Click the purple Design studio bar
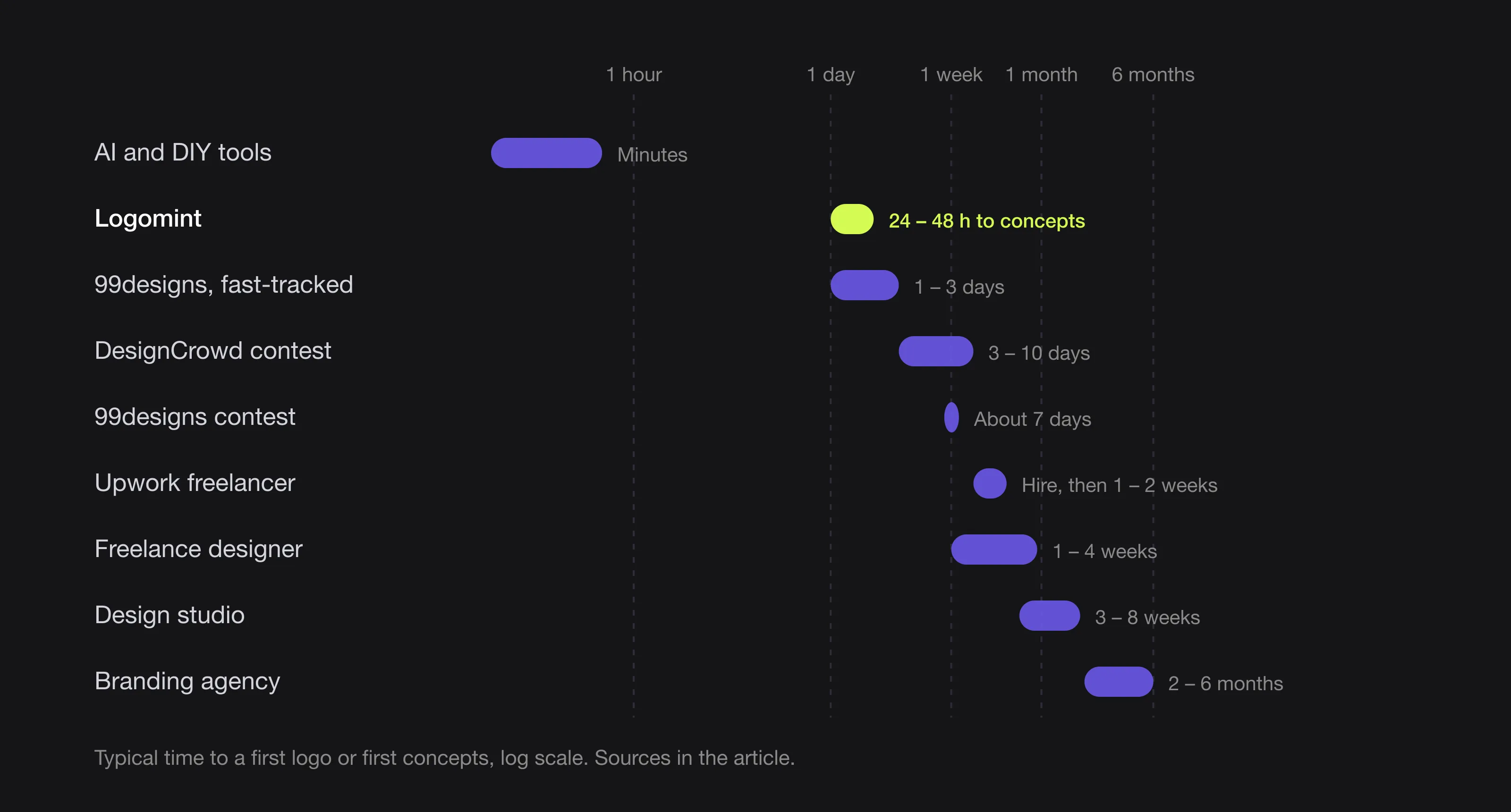This screenshot has height=812, width=1511. (1049, 616)
